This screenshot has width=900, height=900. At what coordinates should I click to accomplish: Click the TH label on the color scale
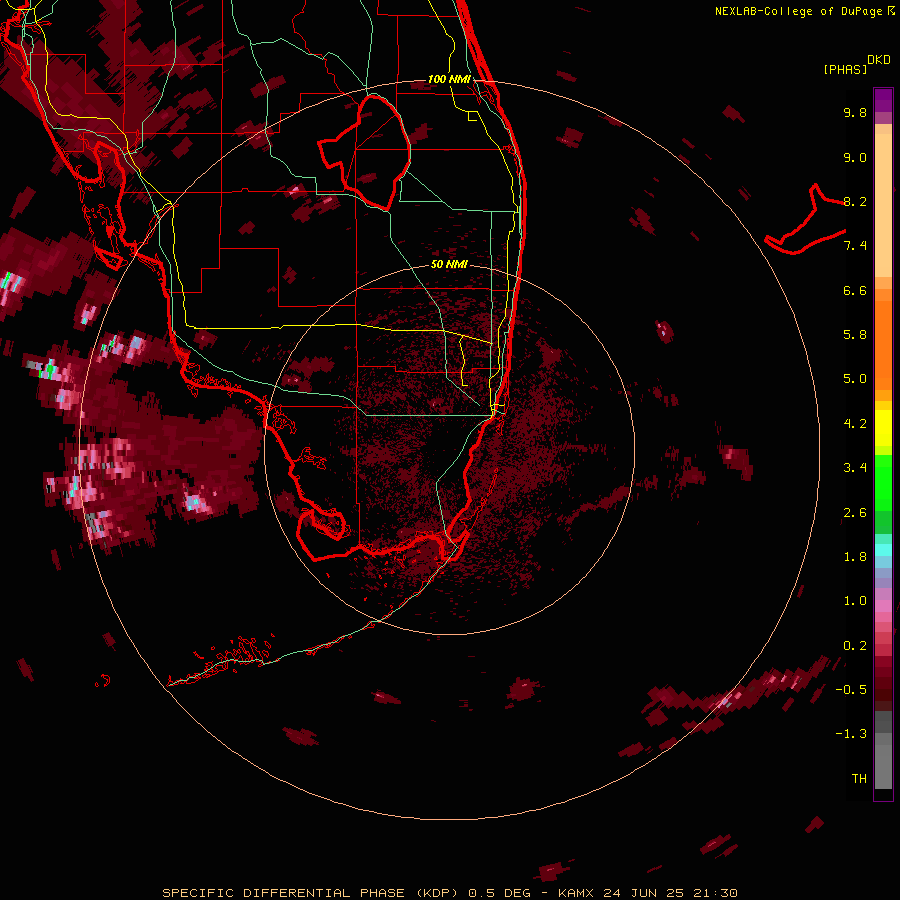[x=859, y=779]
